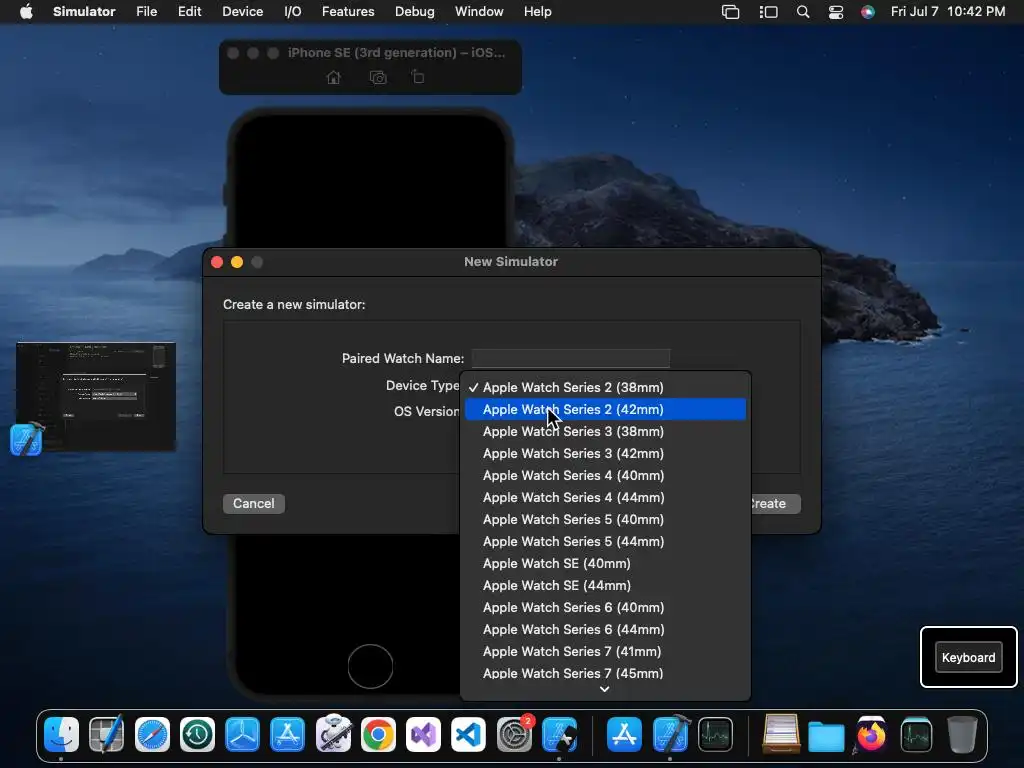Open the Device menu

click(x=242, y=12)
